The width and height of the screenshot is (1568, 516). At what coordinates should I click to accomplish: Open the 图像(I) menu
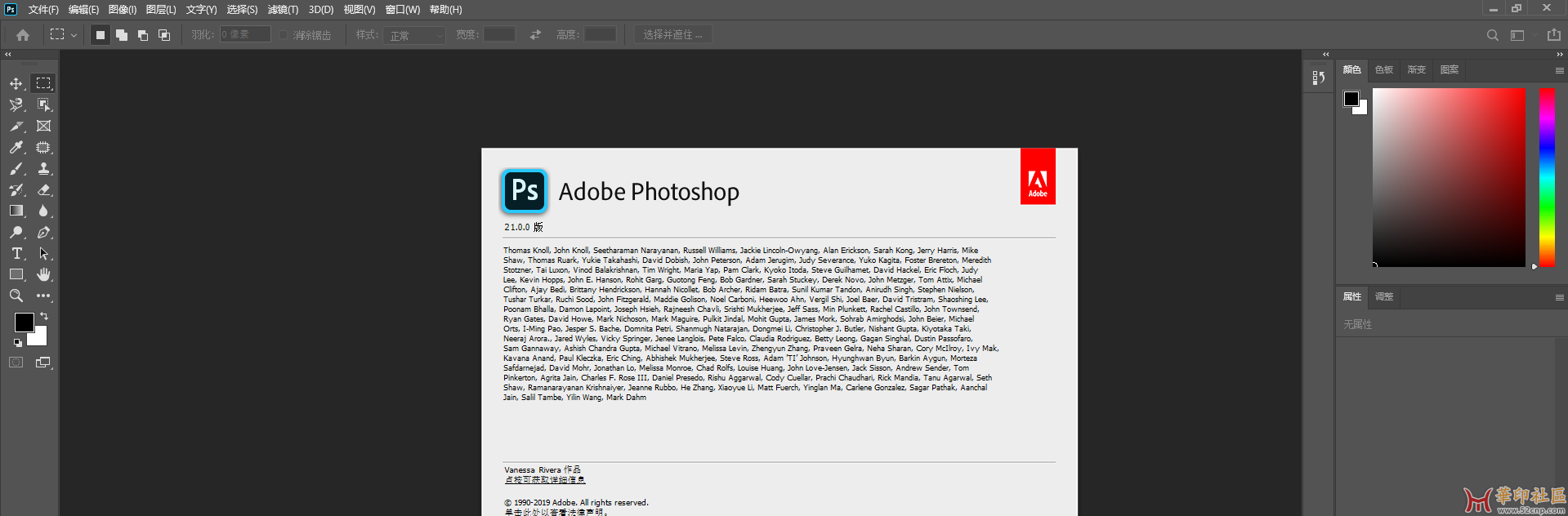click(123, 10)
